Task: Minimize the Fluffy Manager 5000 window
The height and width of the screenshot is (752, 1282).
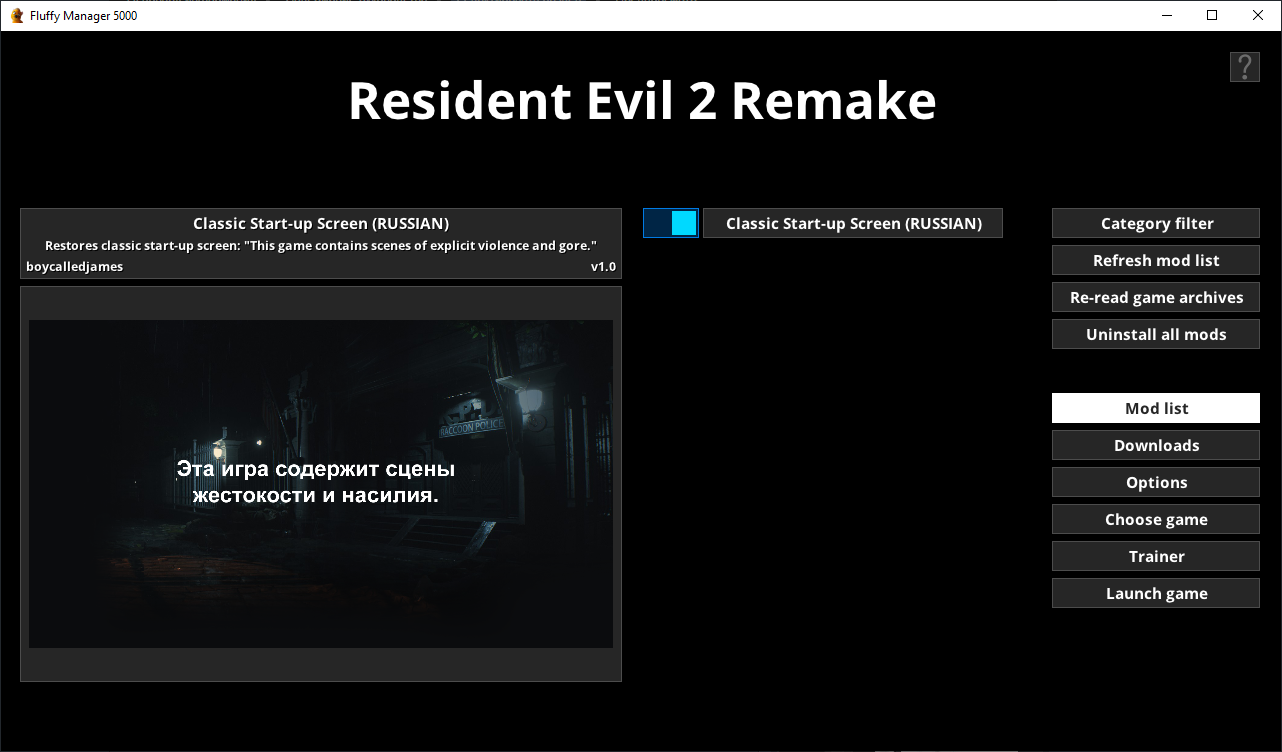Action: pyautogui.click(x=1166, y=15)
